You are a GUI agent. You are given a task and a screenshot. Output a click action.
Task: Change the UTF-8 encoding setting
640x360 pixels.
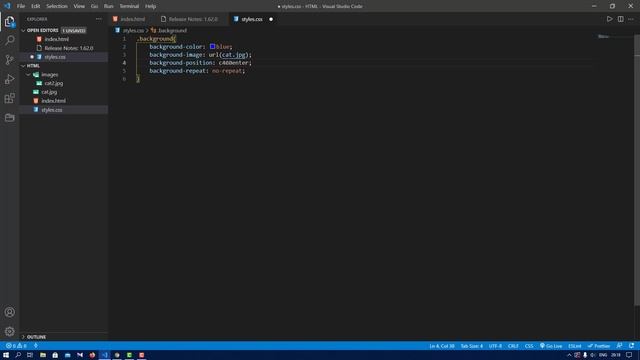click(x=495, y=346)
